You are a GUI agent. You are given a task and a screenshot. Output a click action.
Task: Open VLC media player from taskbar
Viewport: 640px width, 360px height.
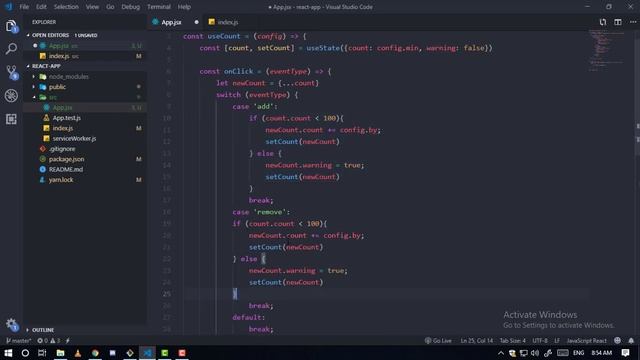point(78,353)
